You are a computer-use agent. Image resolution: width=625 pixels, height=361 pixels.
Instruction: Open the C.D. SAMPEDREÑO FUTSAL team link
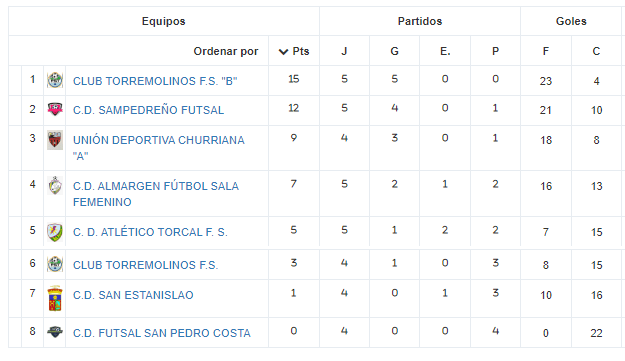pyautogui.click(x=148, y=110)
